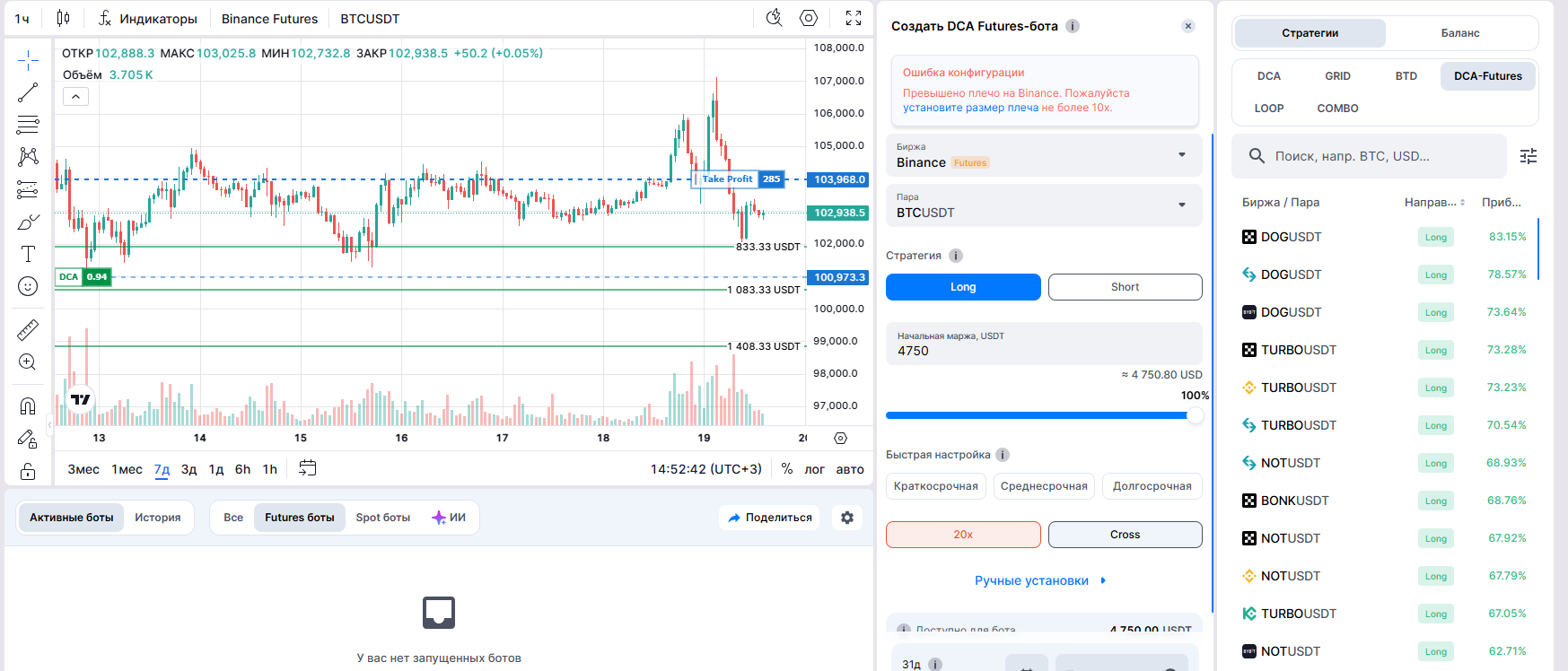Toggle лог logarithmic scale
The image size is (1568, 671).
(814, 469)
